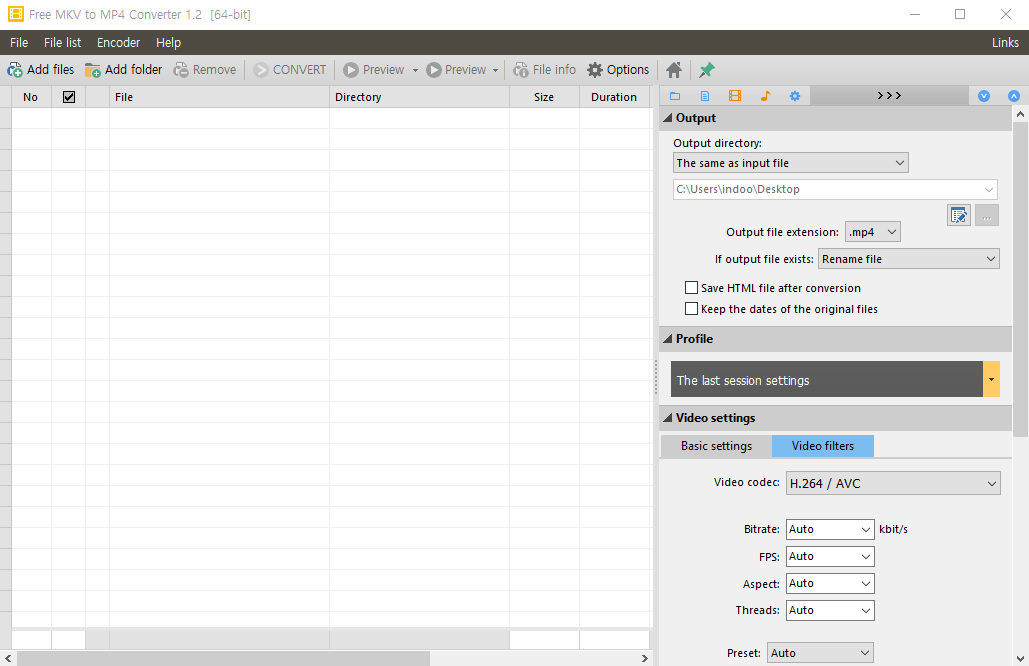Open the Video codec dropdown
Screen dimensions: 1029x666
tap(893, 484)
